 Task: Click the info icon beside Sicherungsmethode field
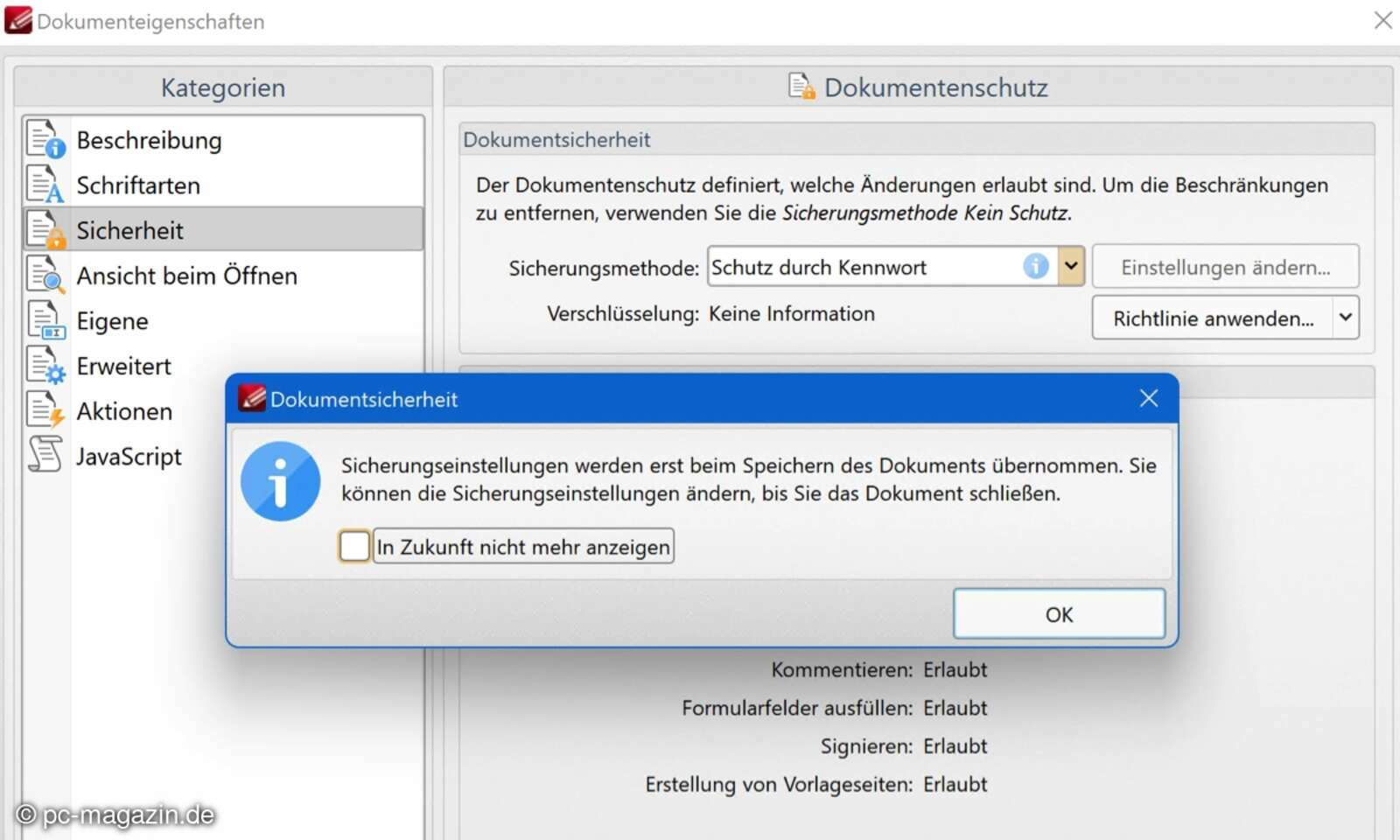point(1036,266)
